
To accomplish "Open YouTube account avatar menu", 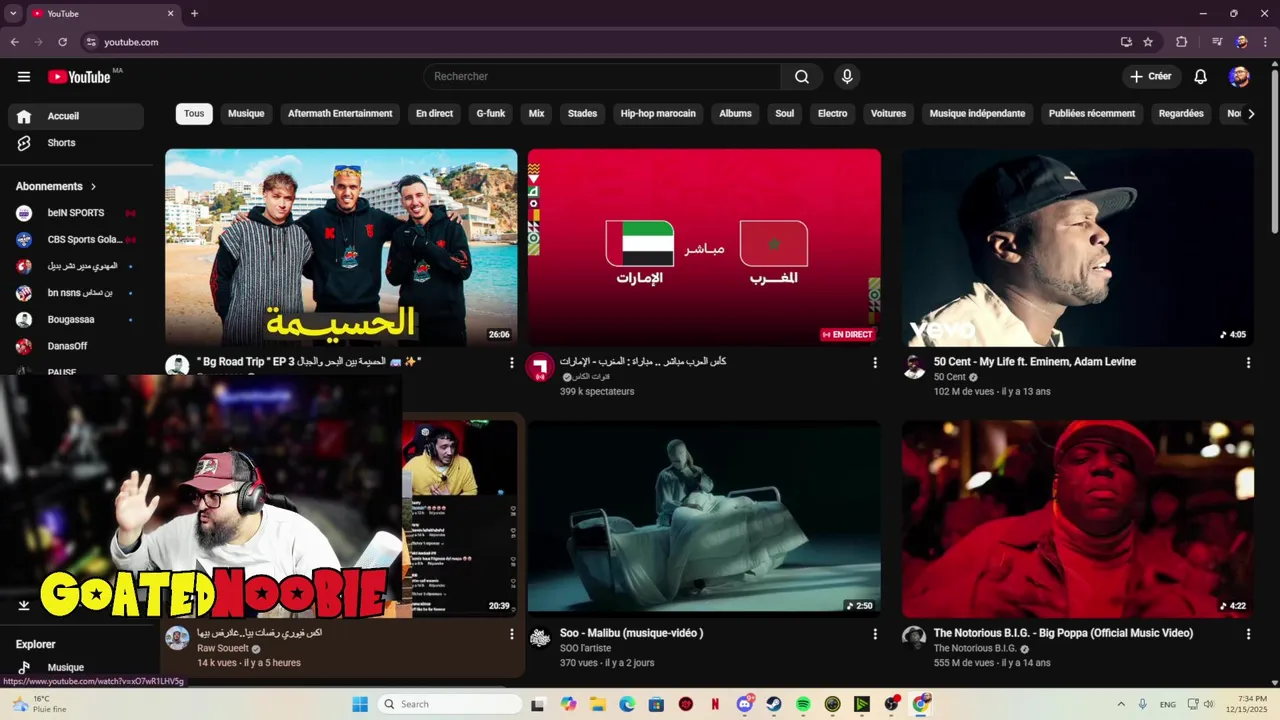I will 1239,77.
